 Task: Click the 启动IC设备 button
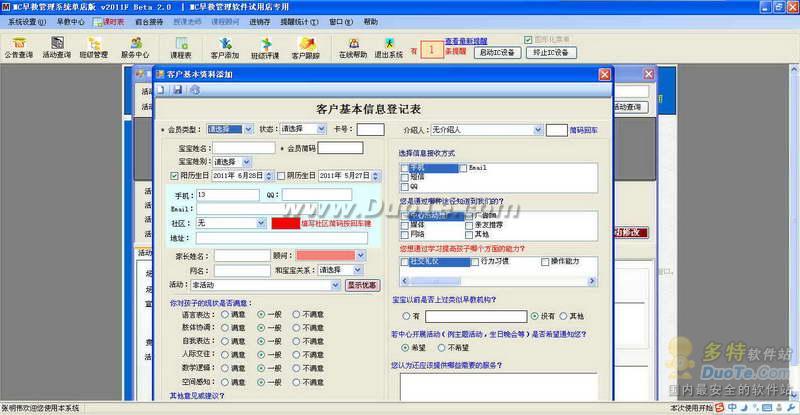[x=497, y=53]
